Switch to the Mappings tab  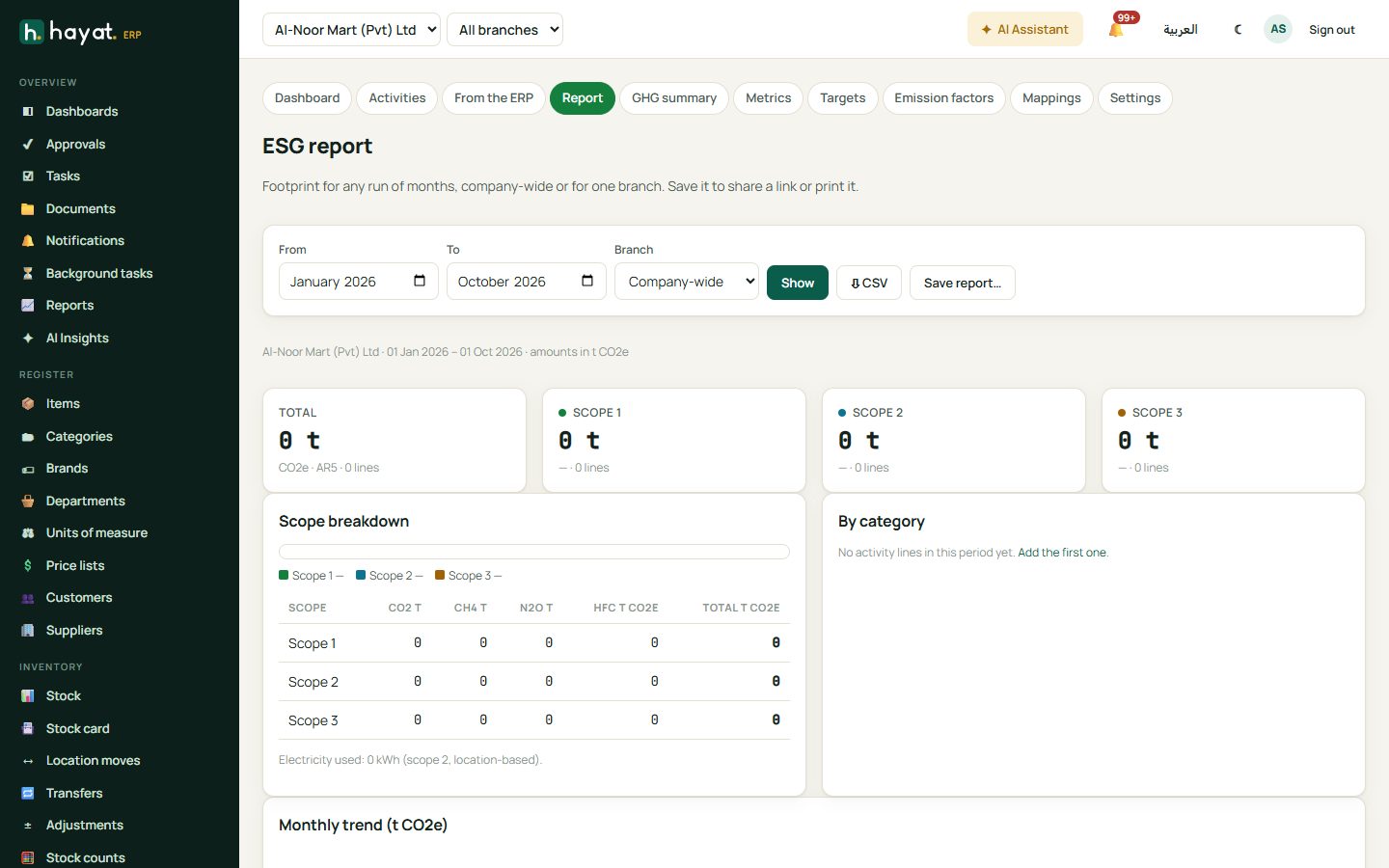[1051, 98]
